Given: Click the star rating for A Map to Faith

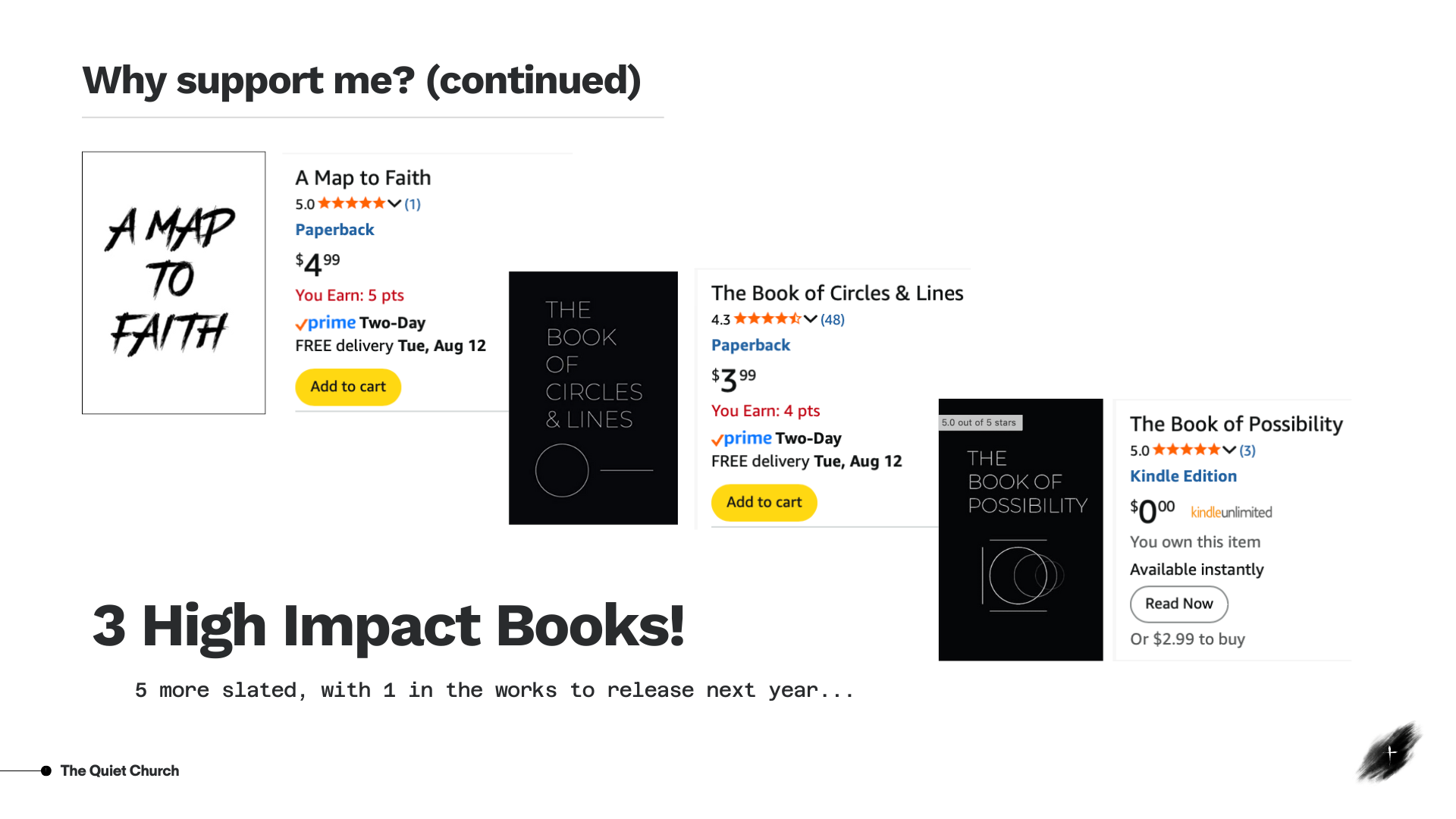Looking at the screenshot, I should (x=352, y=203).
